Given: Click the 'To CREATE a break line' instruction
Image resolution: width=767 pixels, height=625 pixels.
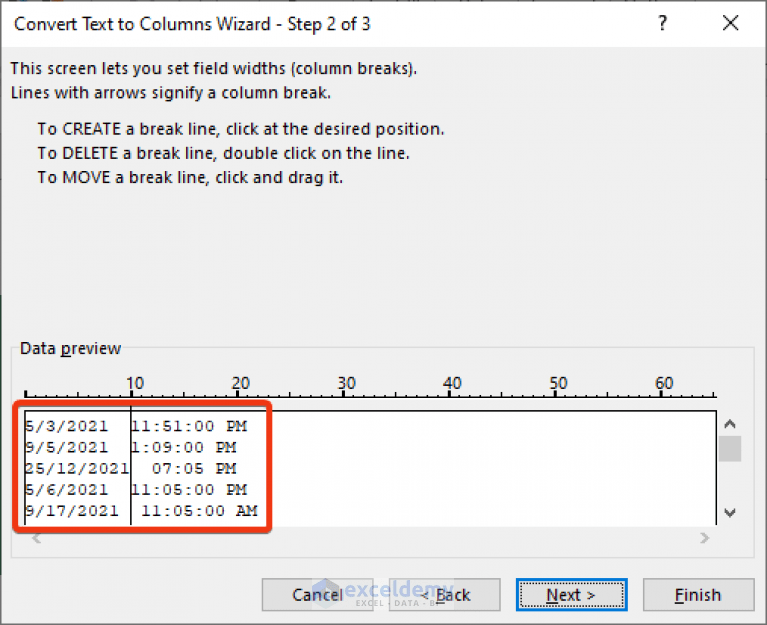Looking at the screenshot, I should point(241,129).
